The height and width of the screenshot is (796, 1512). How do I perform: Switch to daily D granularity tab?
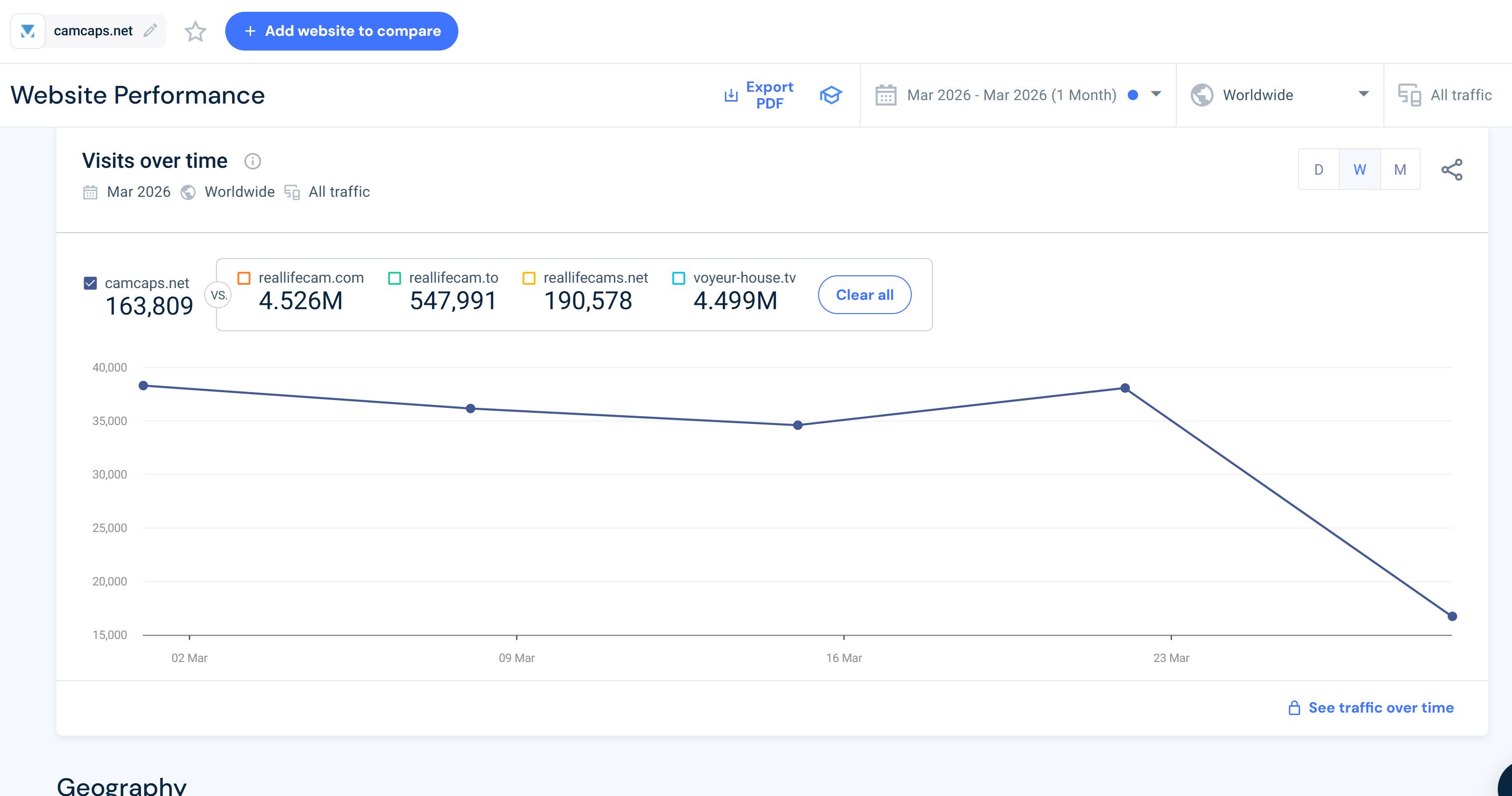[x=1318, y=170]
